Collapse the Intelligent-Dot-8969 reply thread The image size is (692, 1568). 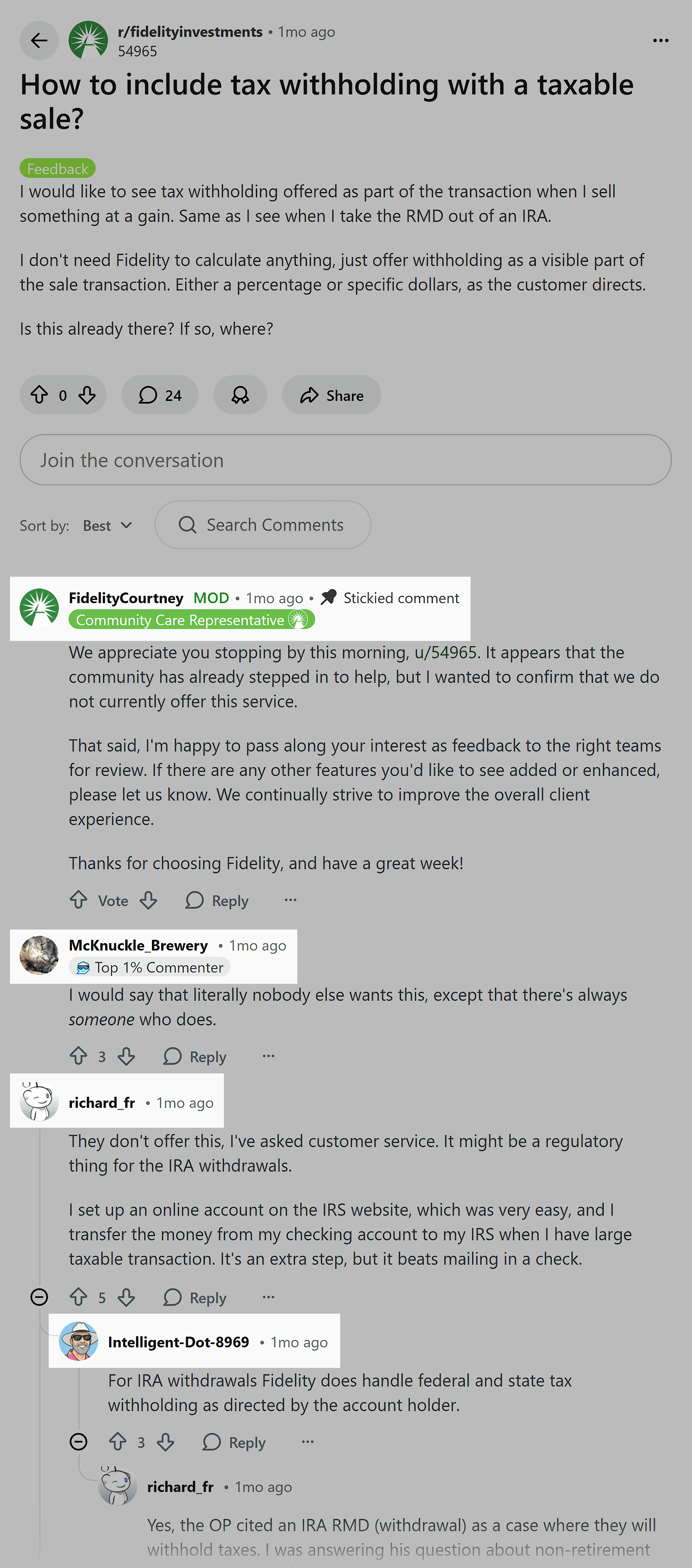[79, 1442]
